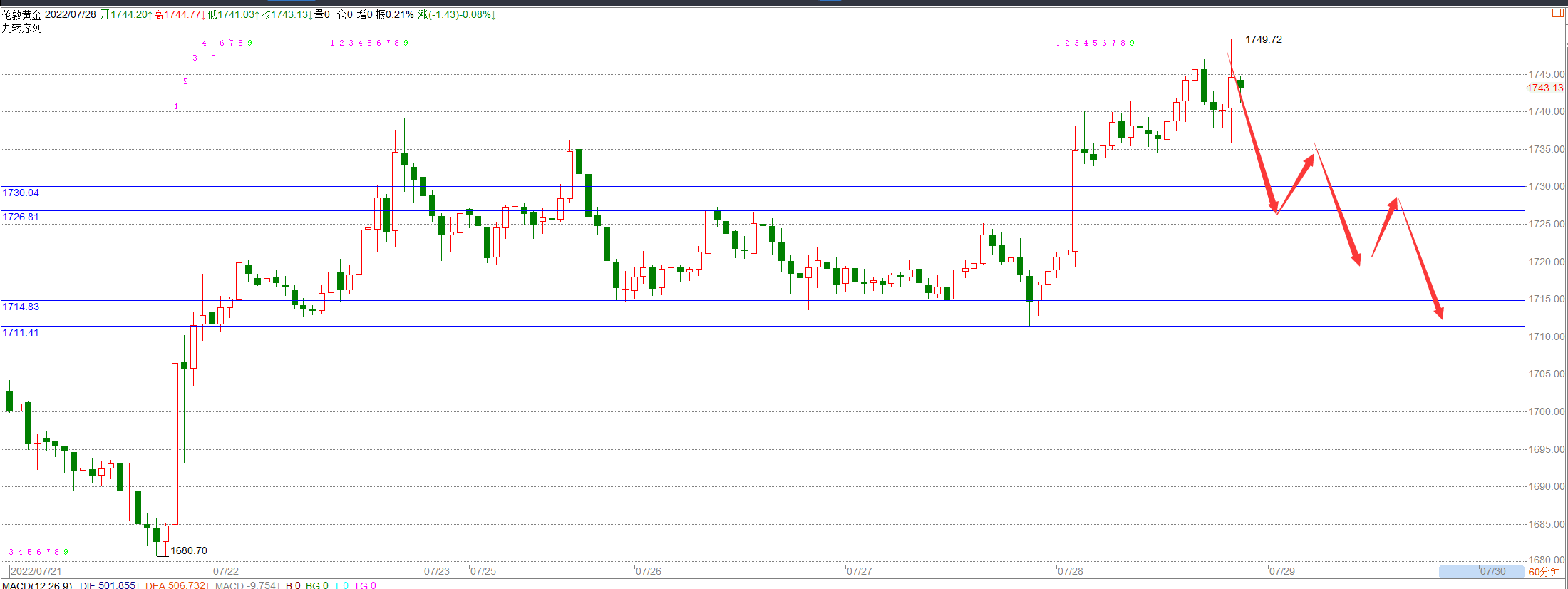Click the blue DIF 501.855 value
This screenshot has width=1568, height=589.
pyautogui.click(x=108, y=585)
